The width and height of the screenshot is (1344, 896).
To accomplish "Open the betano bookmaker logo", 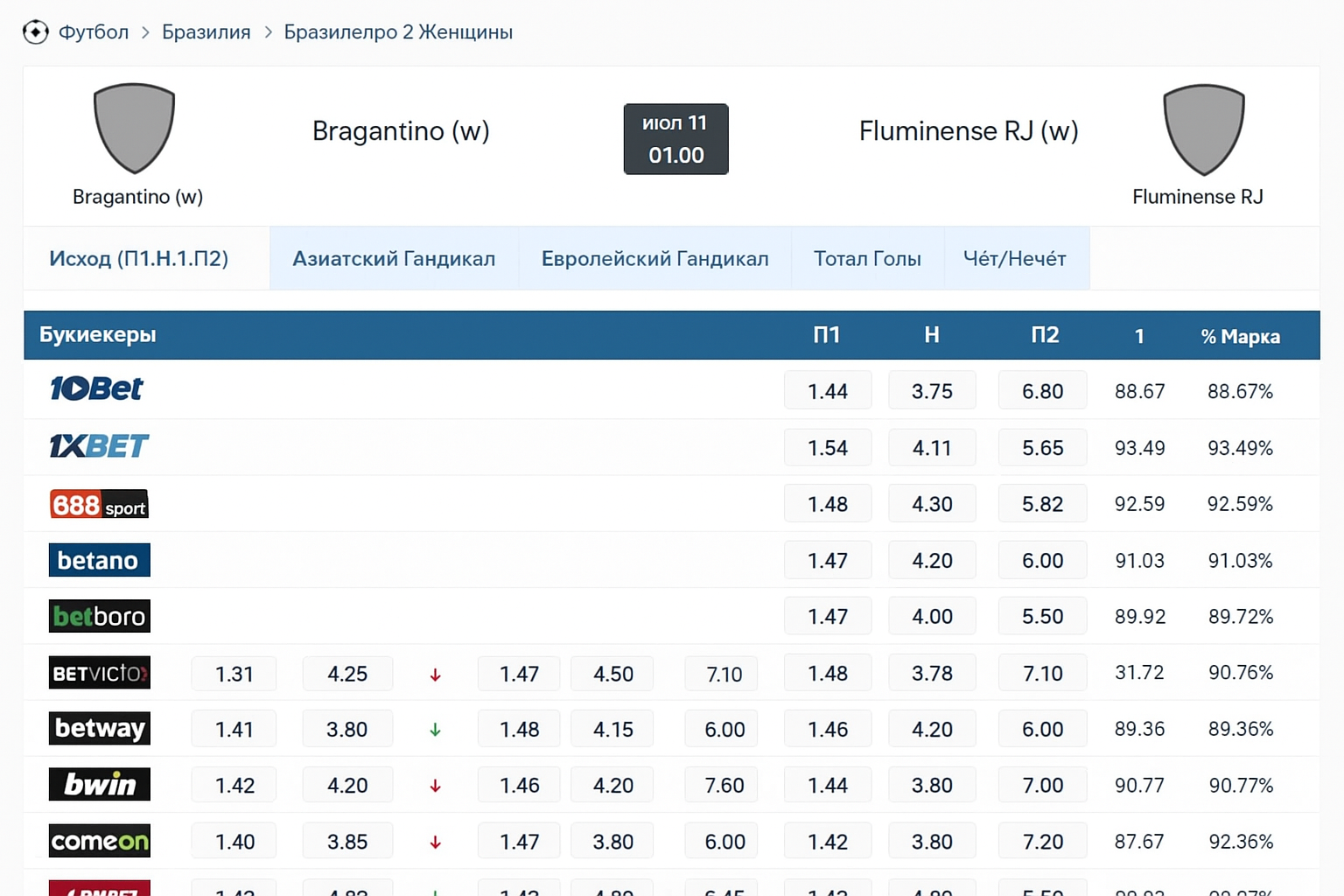I will (99, 560).
